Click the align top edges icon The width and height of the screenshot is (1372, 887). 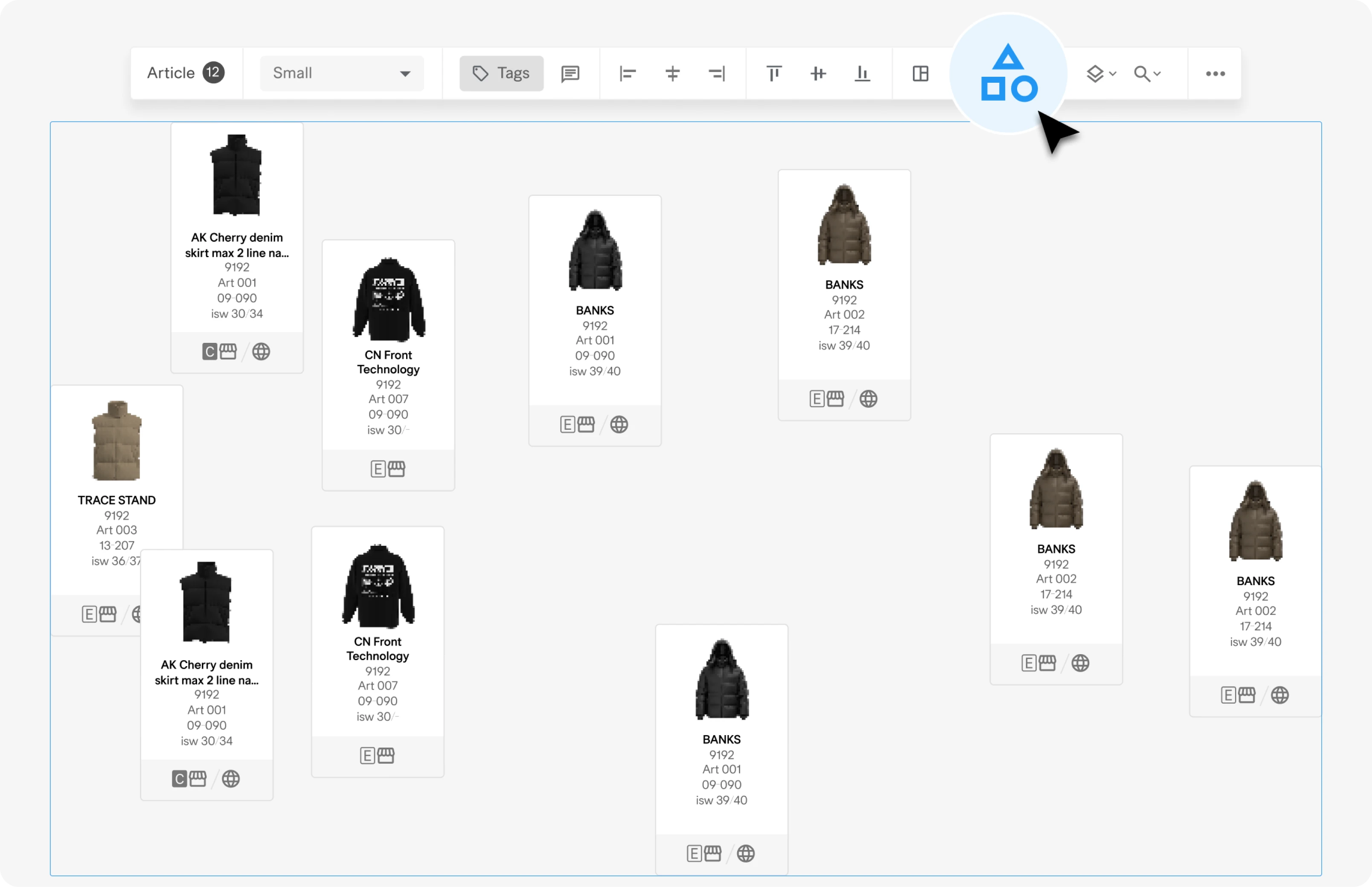774,74
